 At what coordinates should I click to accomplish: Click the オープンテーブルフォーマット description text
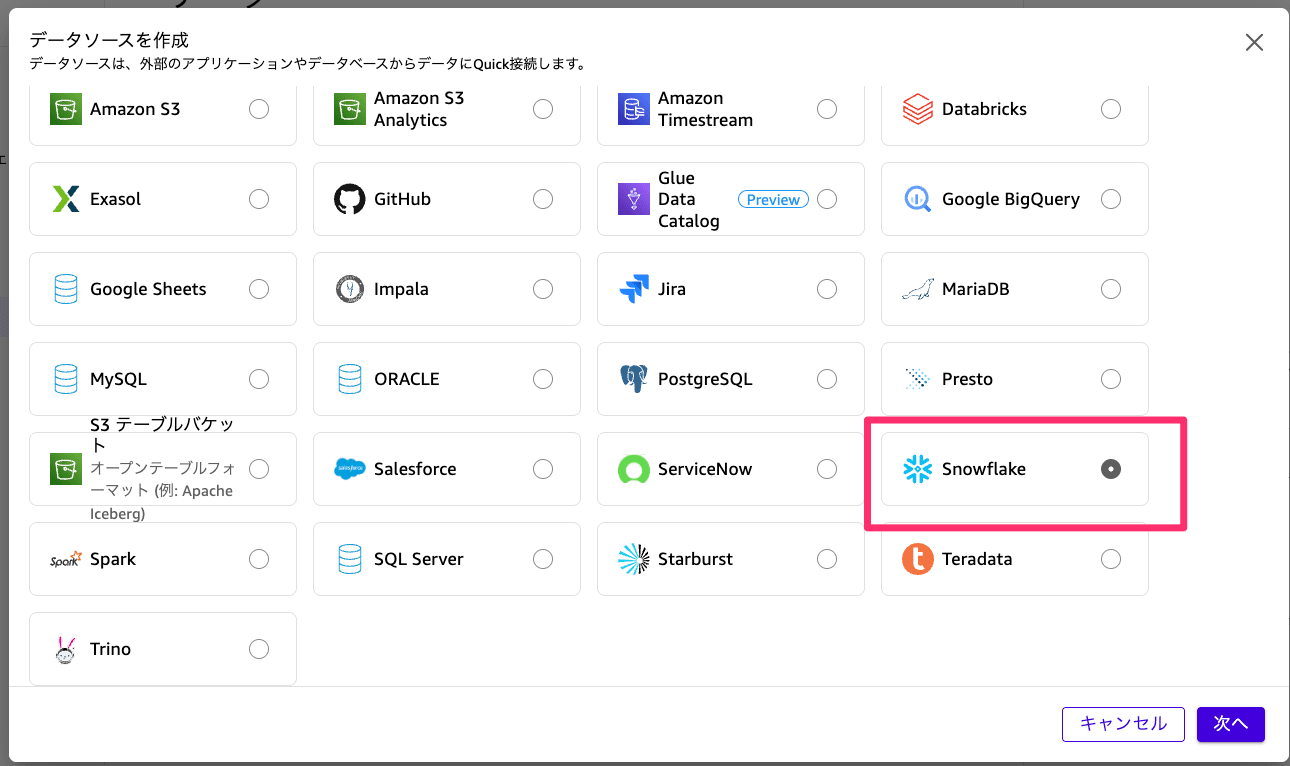point(161,491)
